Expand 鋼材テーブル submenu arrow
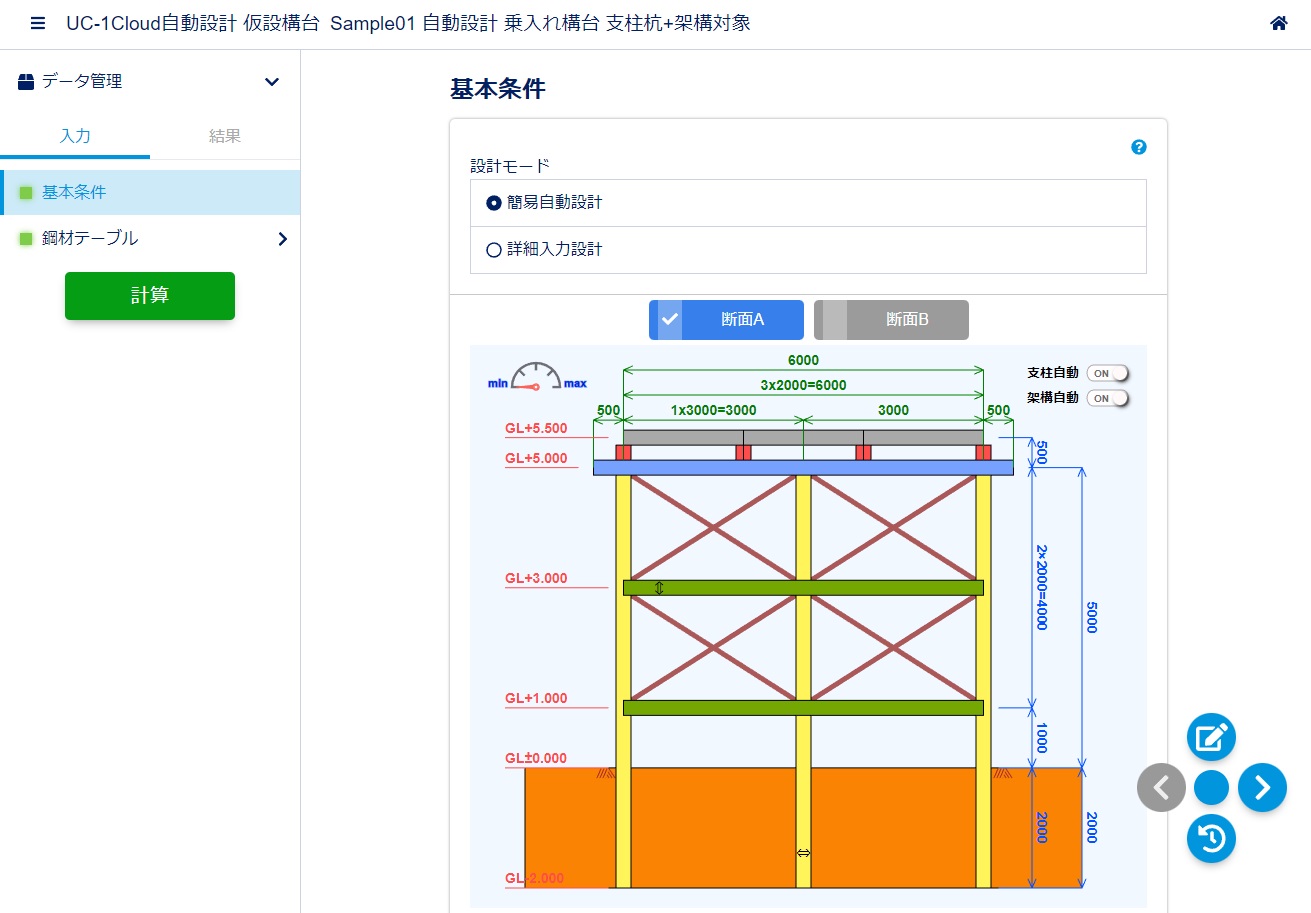This screenshot has width=1311, height=913. [282, 239]
